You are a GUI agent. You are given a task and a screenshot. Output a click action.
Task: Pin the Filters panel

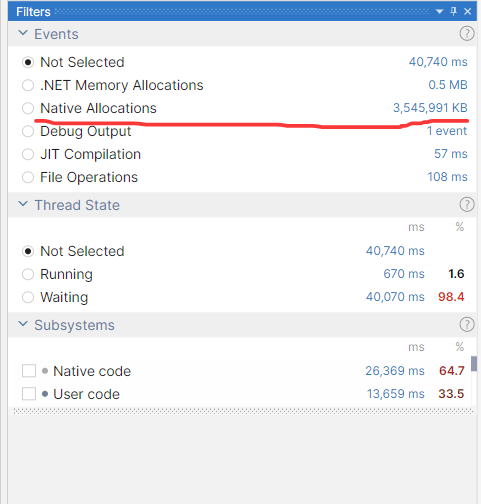[453, 11]
